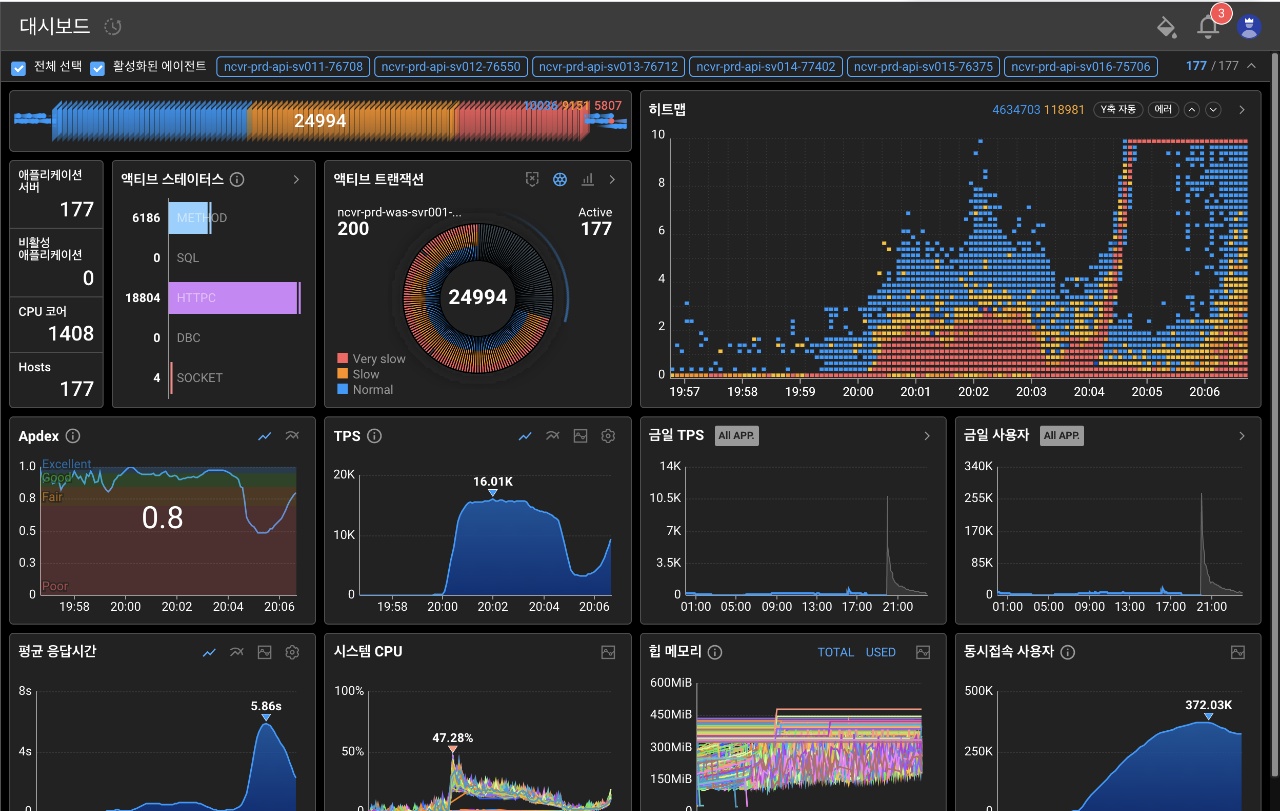Uncheck the 활성화된 에이전트 checkbox
Screen dimensions: 1280x811
(x=98, y=68)
